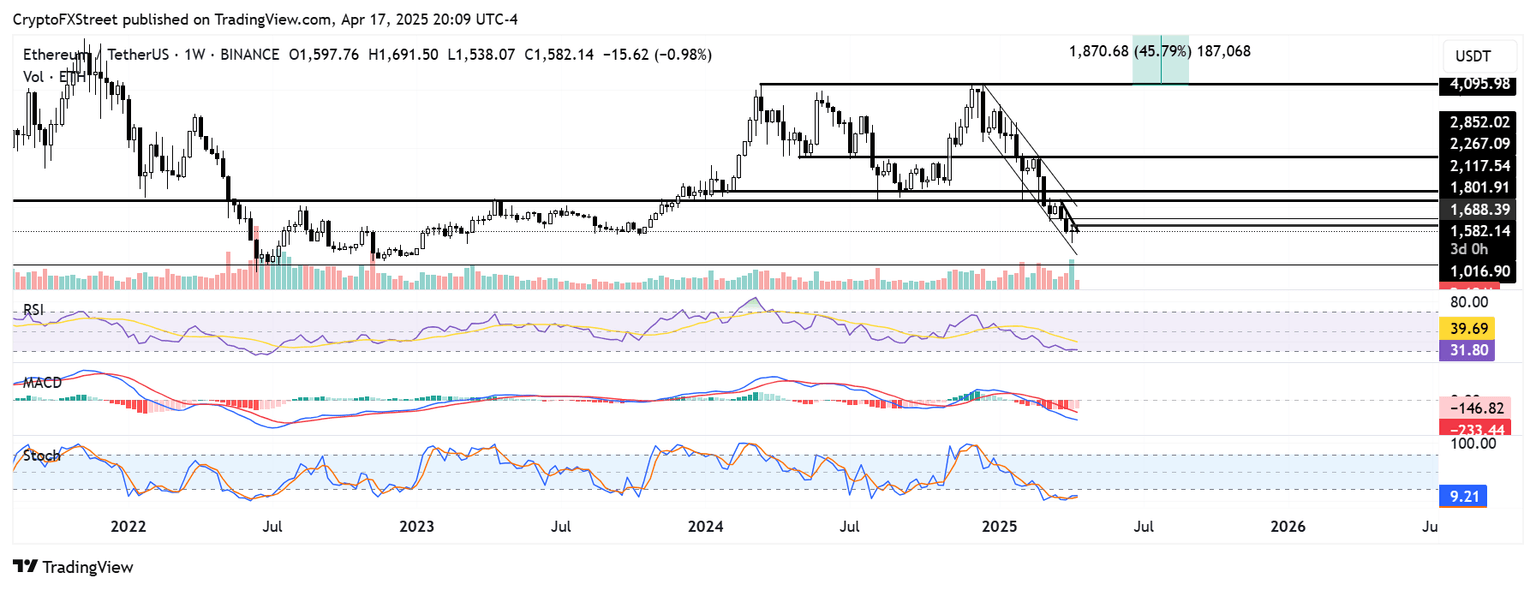Viewport: 1536px width, 589px height.
Task: Click the yellow RSI value 39.69 tag
Action: click(x=1466, y=328)
